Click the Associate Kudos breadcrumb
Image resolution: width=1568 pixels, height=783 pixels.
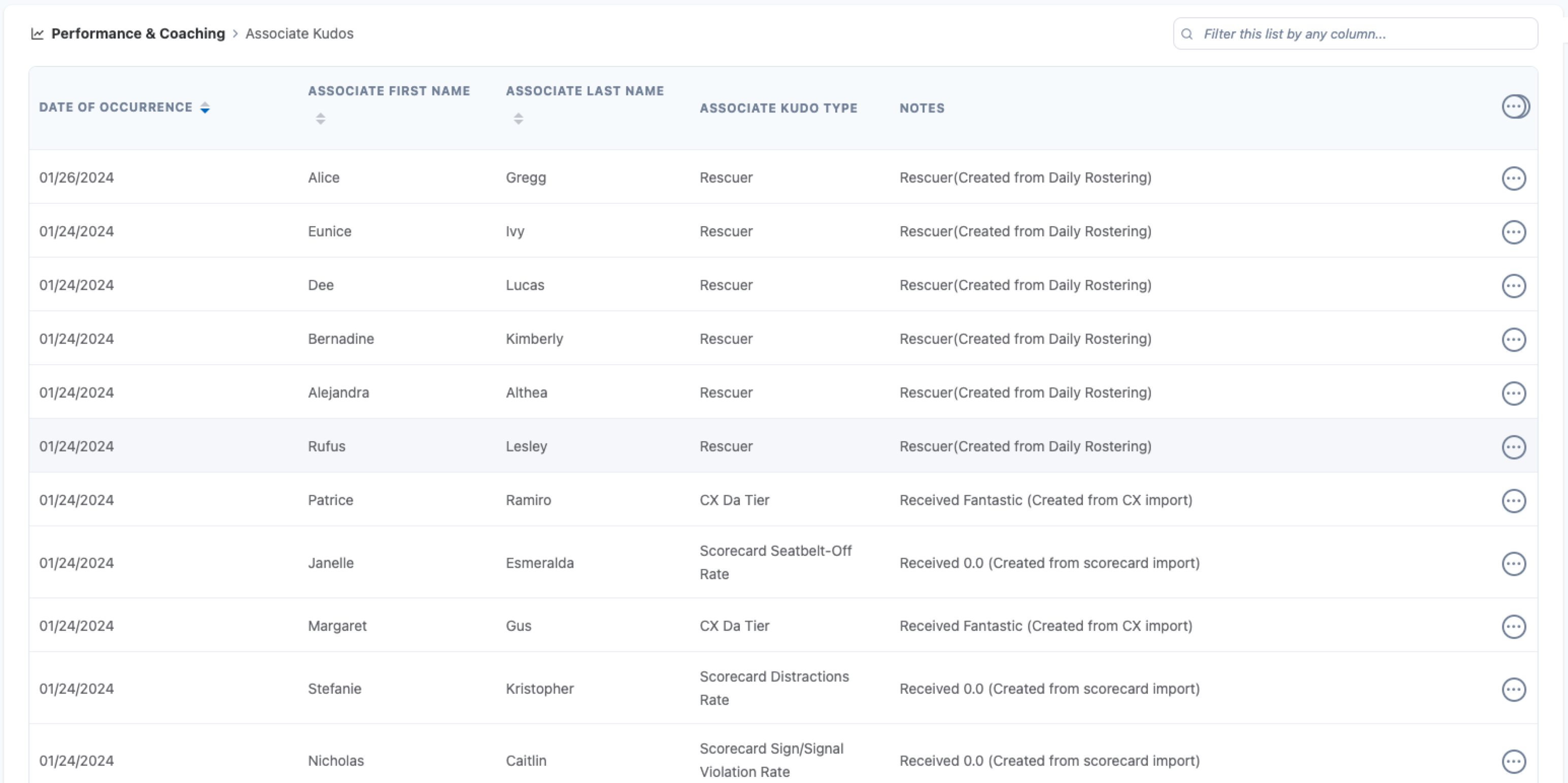point(299,34)
